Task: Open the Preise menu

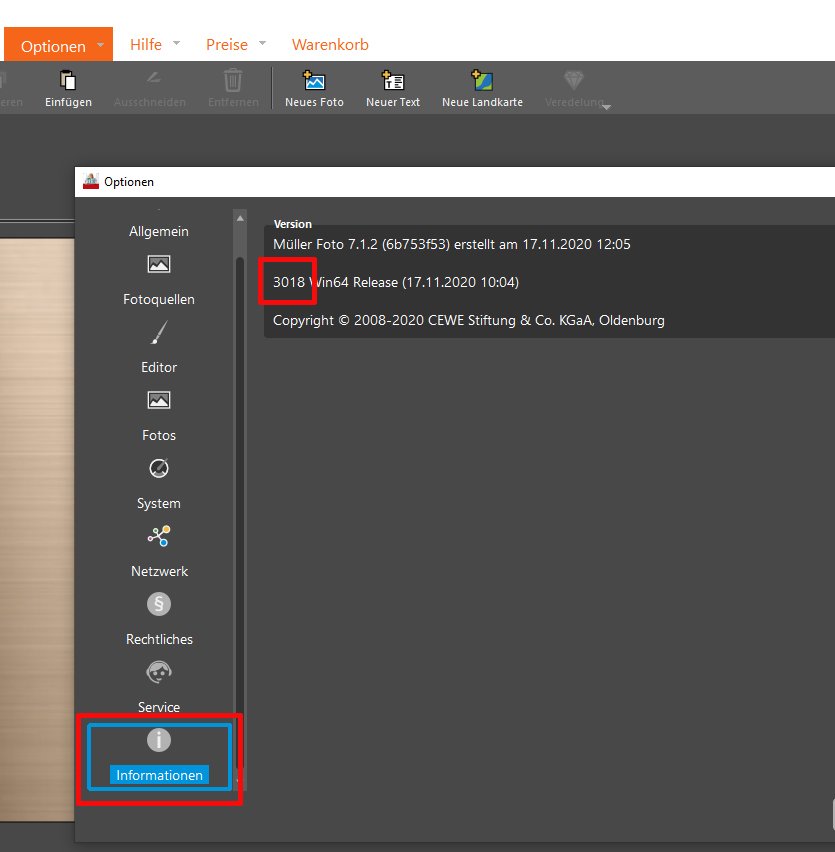Action: click(227, 45)
